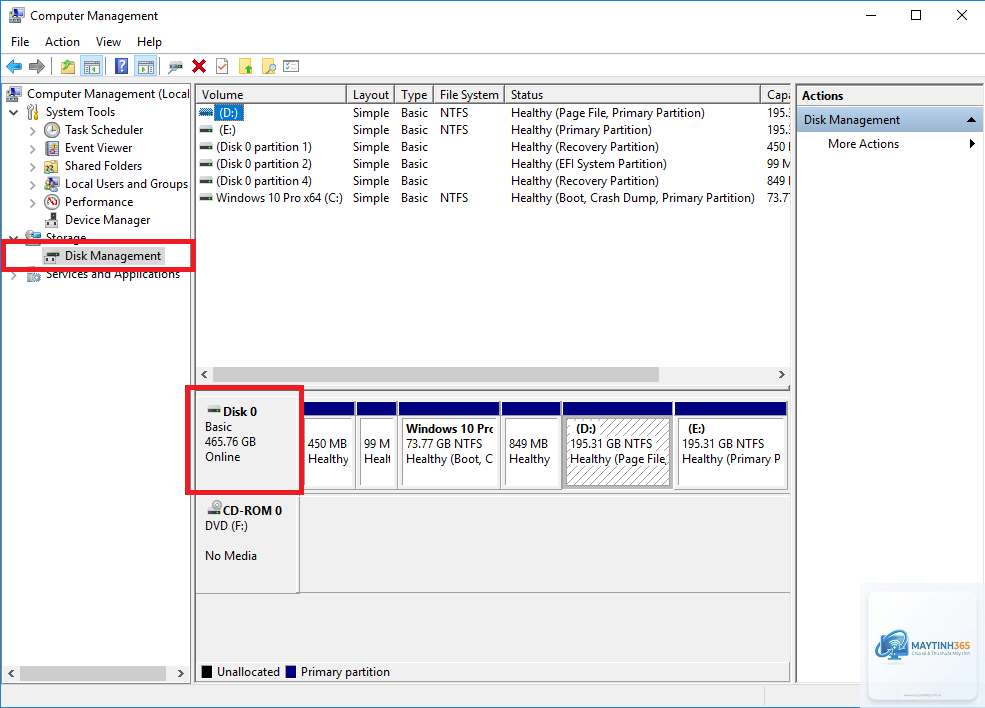This screenshot has width=985, height=708.
Task: Select the (D:) 195.31 GB partition block
Action: click(x=618, y=445)
